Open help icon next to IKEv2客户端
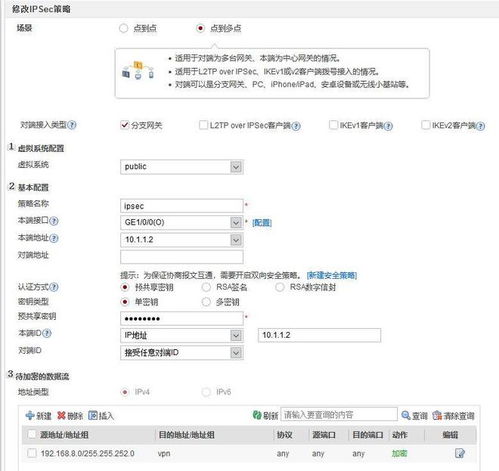499x471 pixels. coord(480,126)
